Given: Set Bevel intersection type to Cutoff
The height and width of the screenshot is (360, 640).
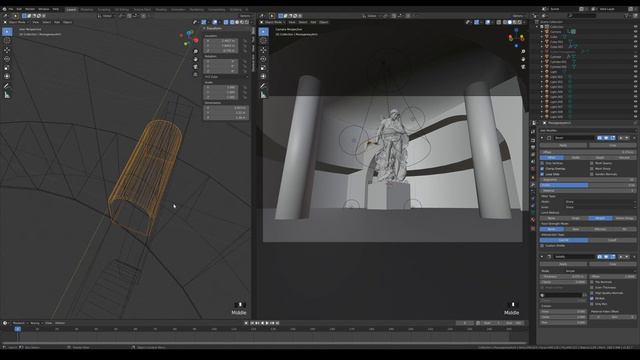Looking at the screenshot, I should point(612,240).
